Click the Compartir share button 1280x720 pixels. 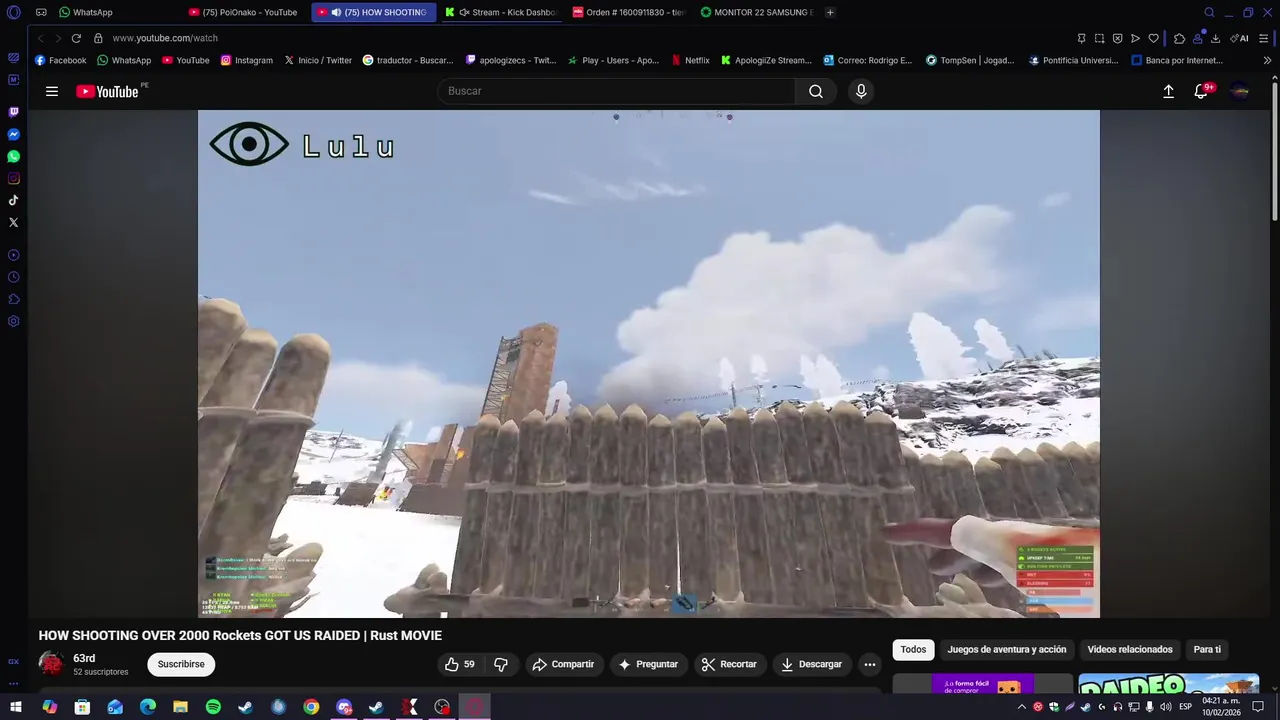pos(563,664)
